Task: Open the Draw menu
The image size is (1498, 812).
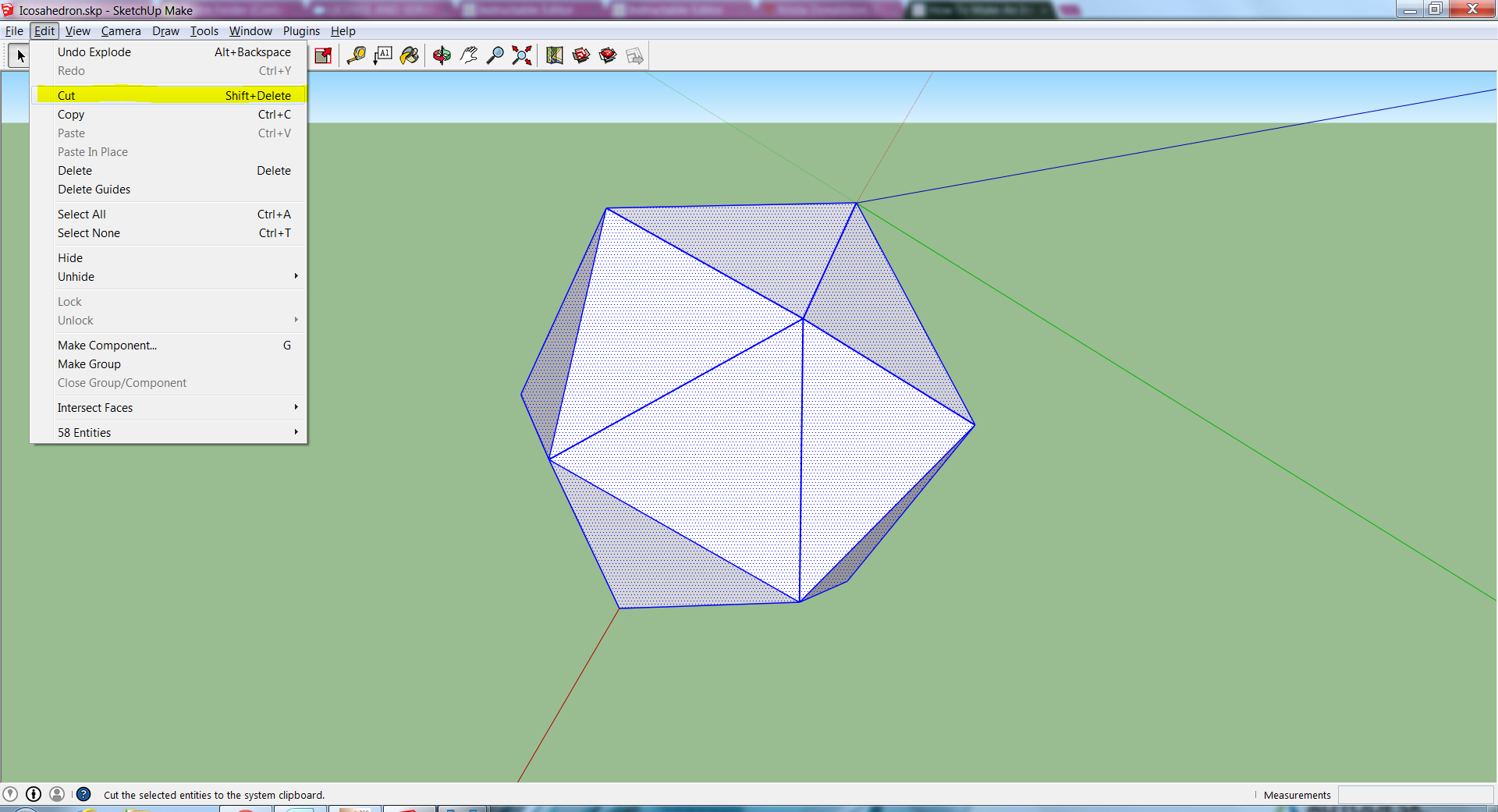Action: coord(165,31)
